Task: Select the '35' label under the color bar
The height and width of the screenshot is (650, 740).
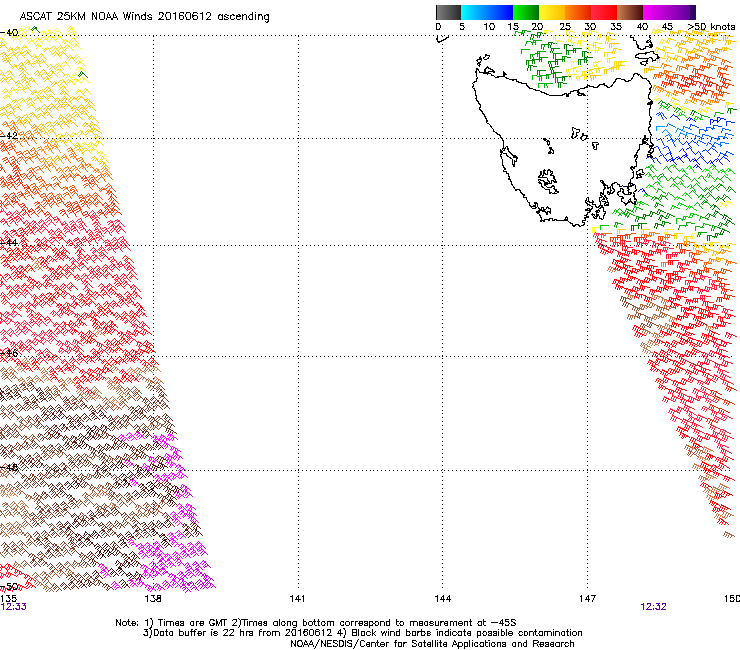Action: click(x=616, y=27)
